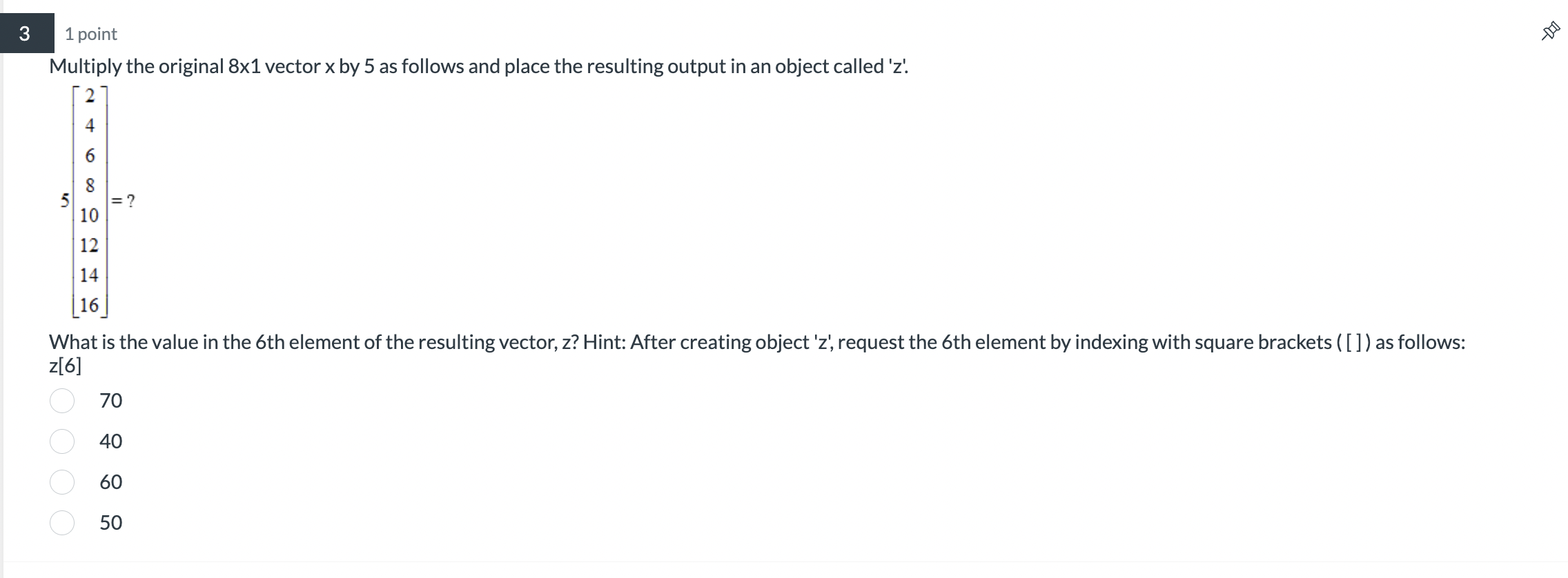Image resolution: width=1568 pixels, height=578 pixels.
Task: Click the number 2 at top of vector
Action: coord(88,95)
